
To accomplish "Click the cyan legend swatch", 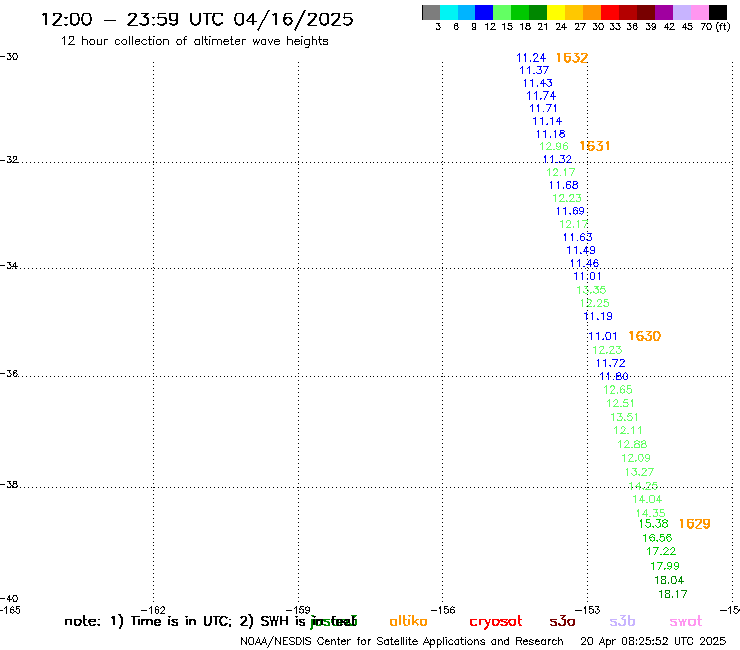I will pyautogui.click(x=449, y=12).
